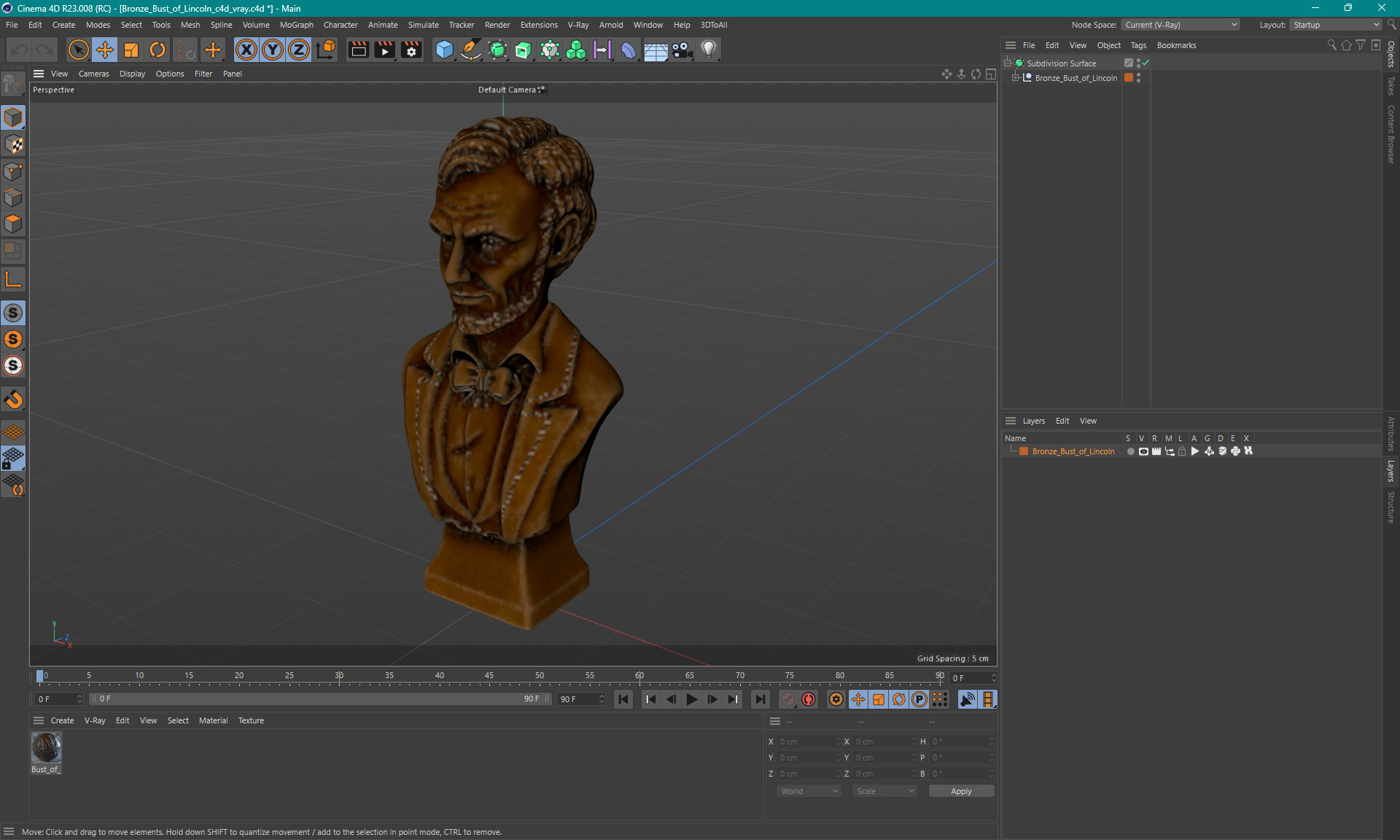Go to start of animation

623,699
